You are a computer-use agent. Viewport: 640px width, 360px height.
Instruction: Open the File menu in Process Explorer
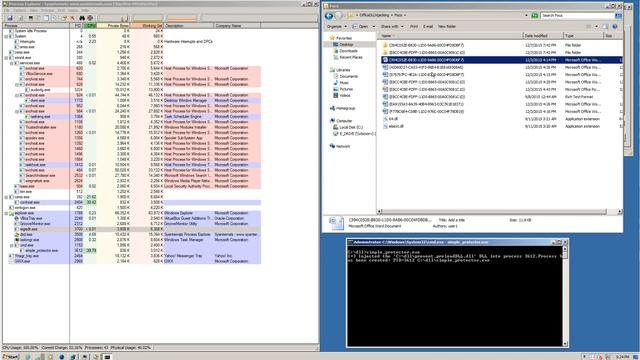click(x=7, y=10)
